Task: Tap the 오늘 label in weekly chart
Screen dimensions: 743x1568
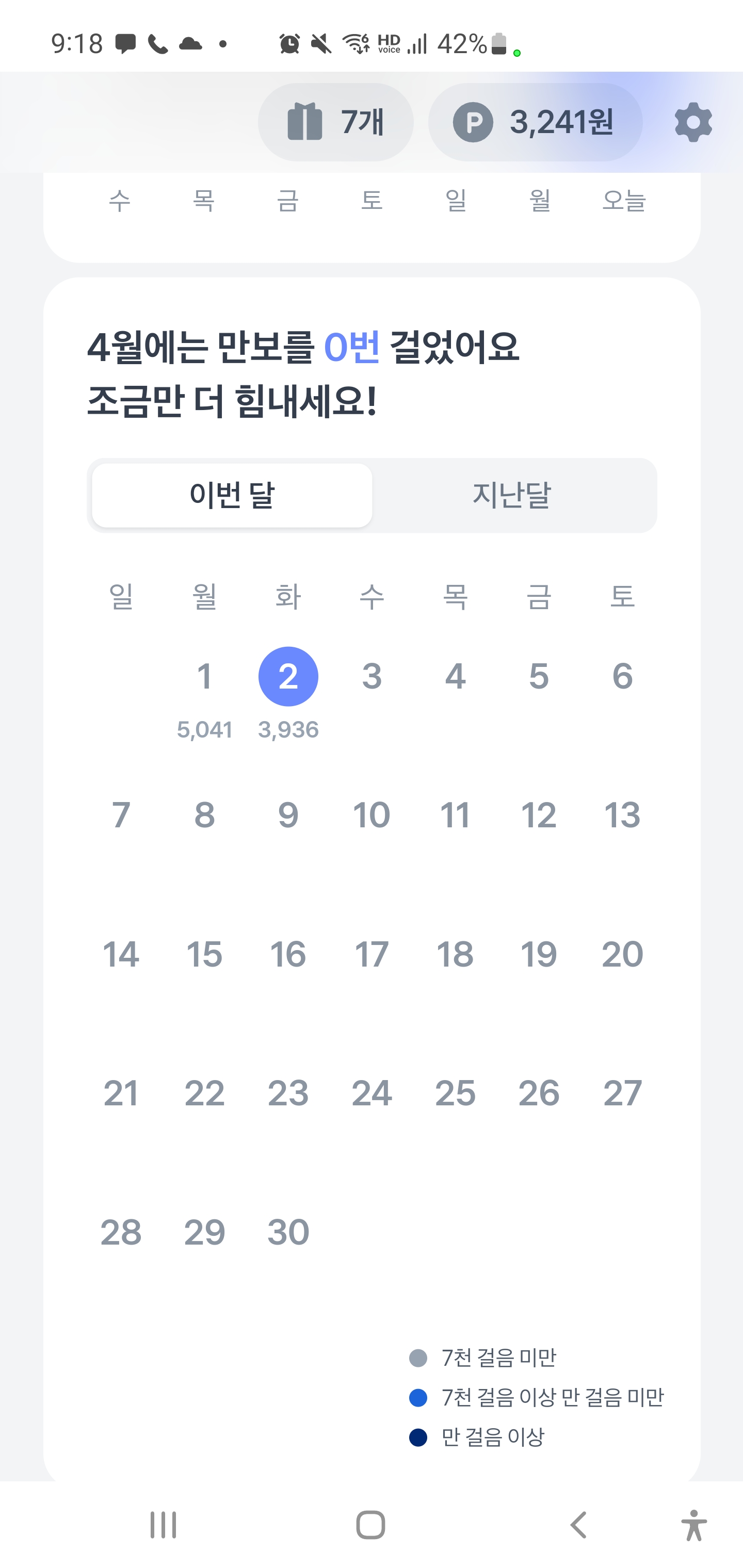Action: coord(624,200)
